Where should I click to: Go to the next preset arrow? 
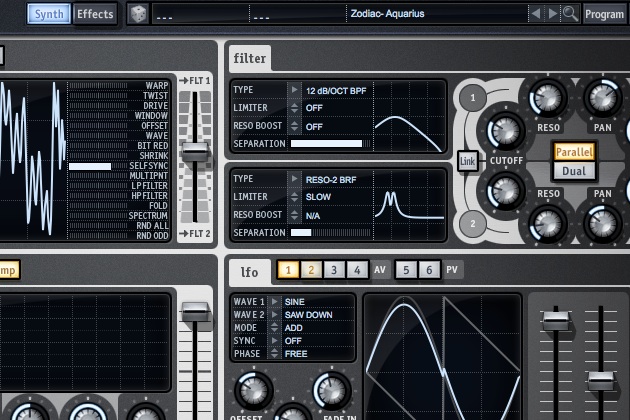[553, 14]
